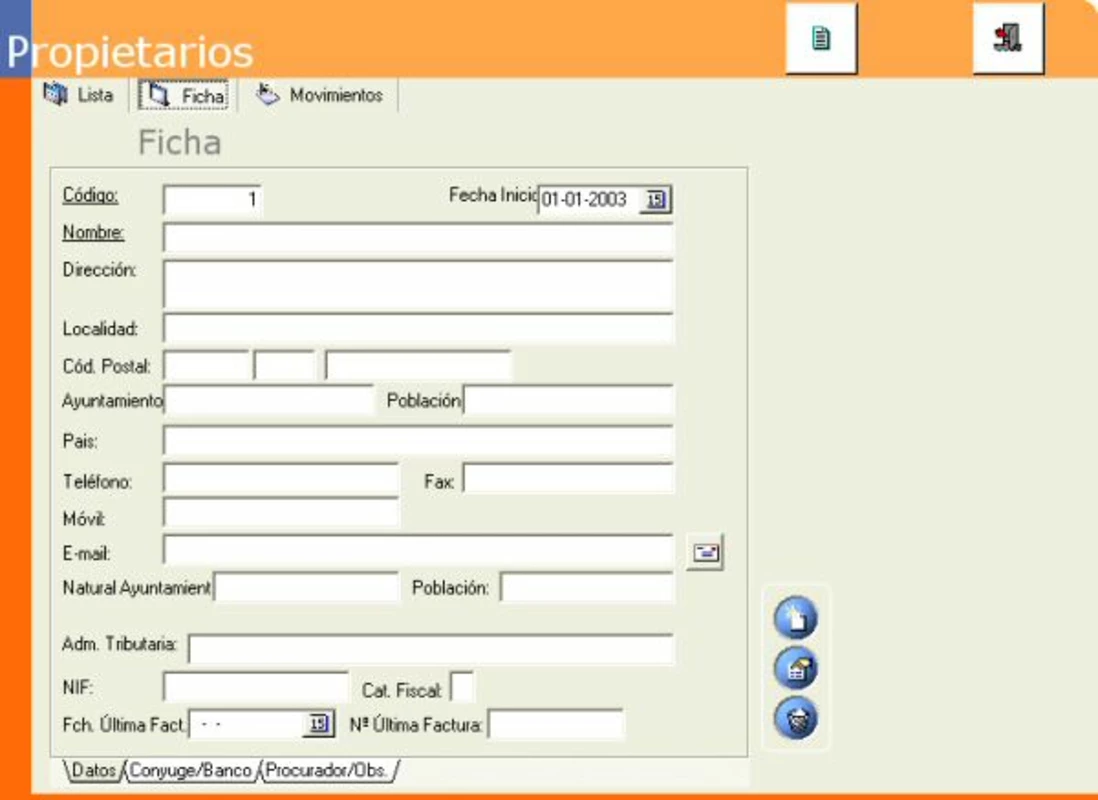
Task: Switch to the Lista tab
Action: click(x=79, y=95)
